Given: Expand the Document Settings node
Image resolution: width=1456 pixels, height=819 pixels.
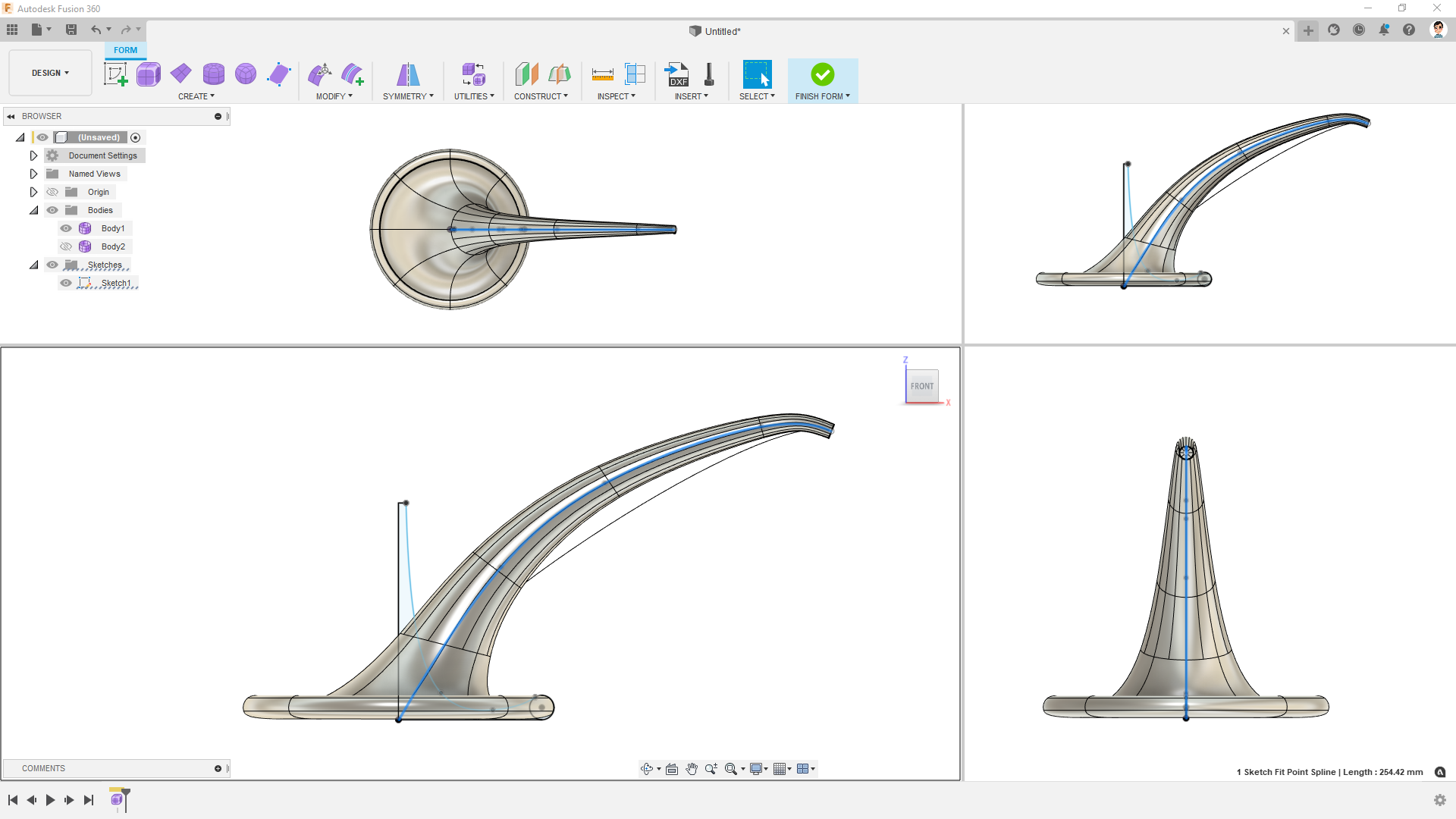Looking at the screenshot, I should 33,155.
